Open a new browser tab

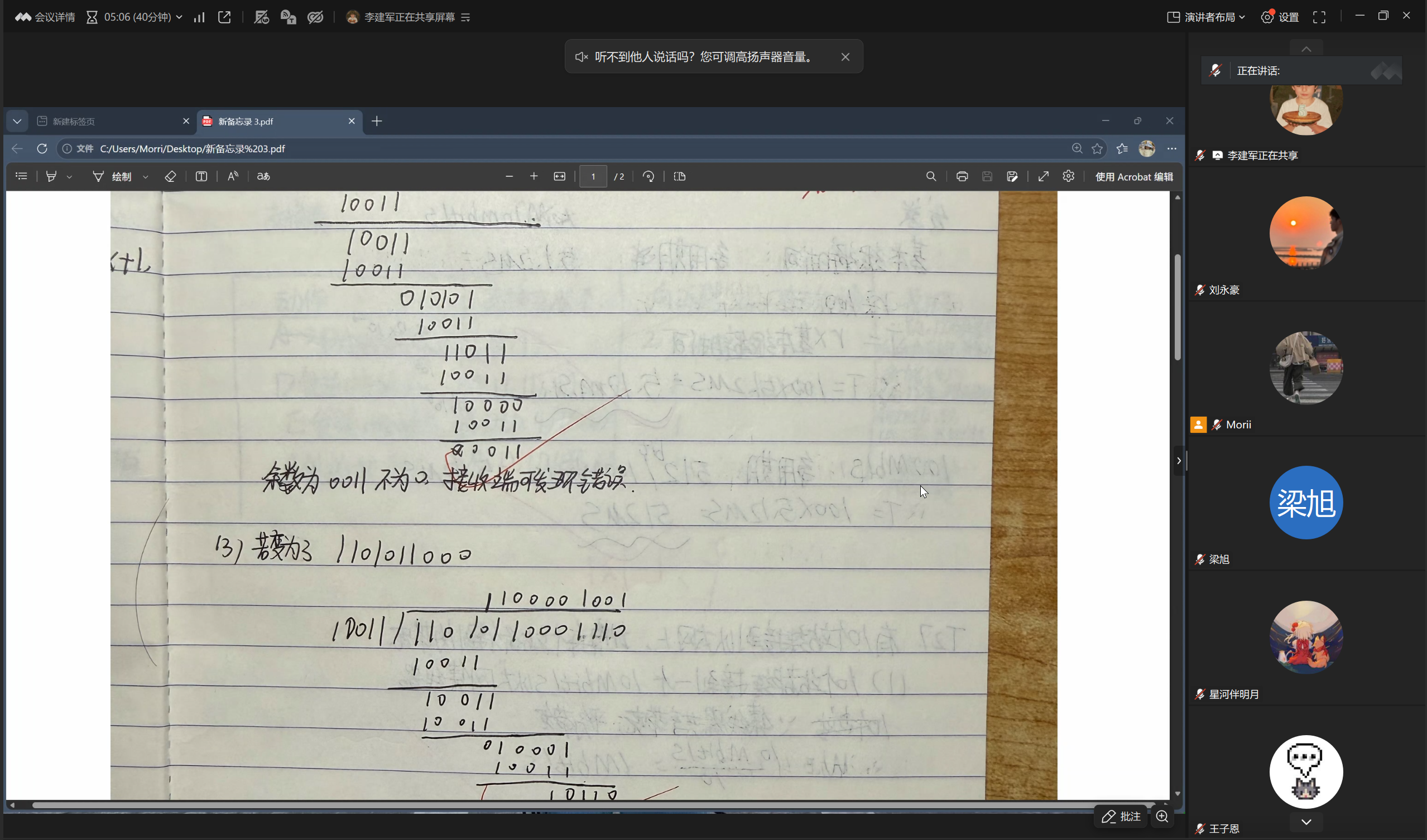click(377, 121)
